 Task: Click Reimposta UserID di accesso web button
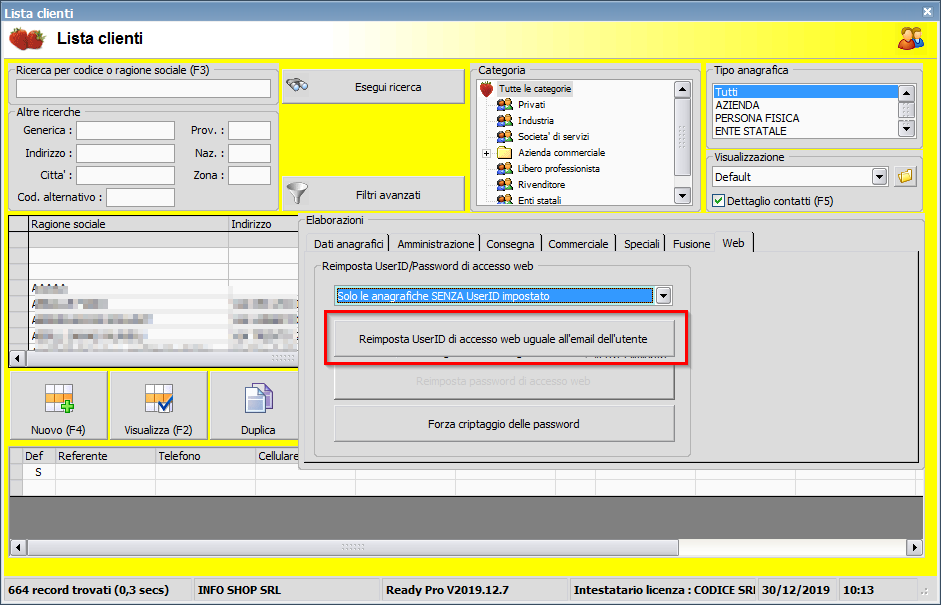point(504,339)
